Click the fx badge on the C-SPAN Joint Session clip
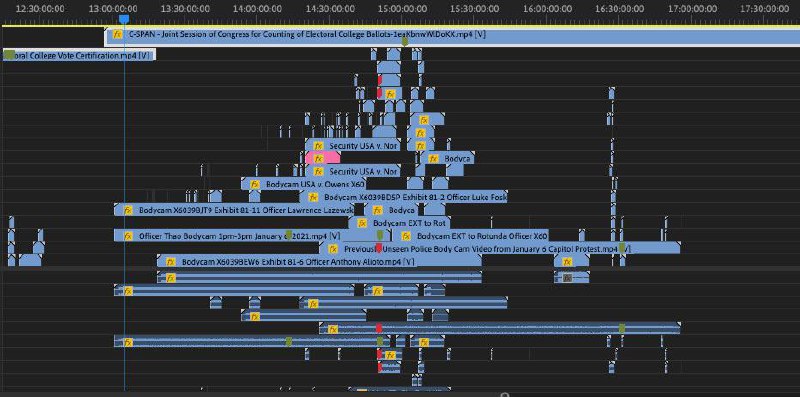Viewport: 800px width, 397px height. [118, 34]
